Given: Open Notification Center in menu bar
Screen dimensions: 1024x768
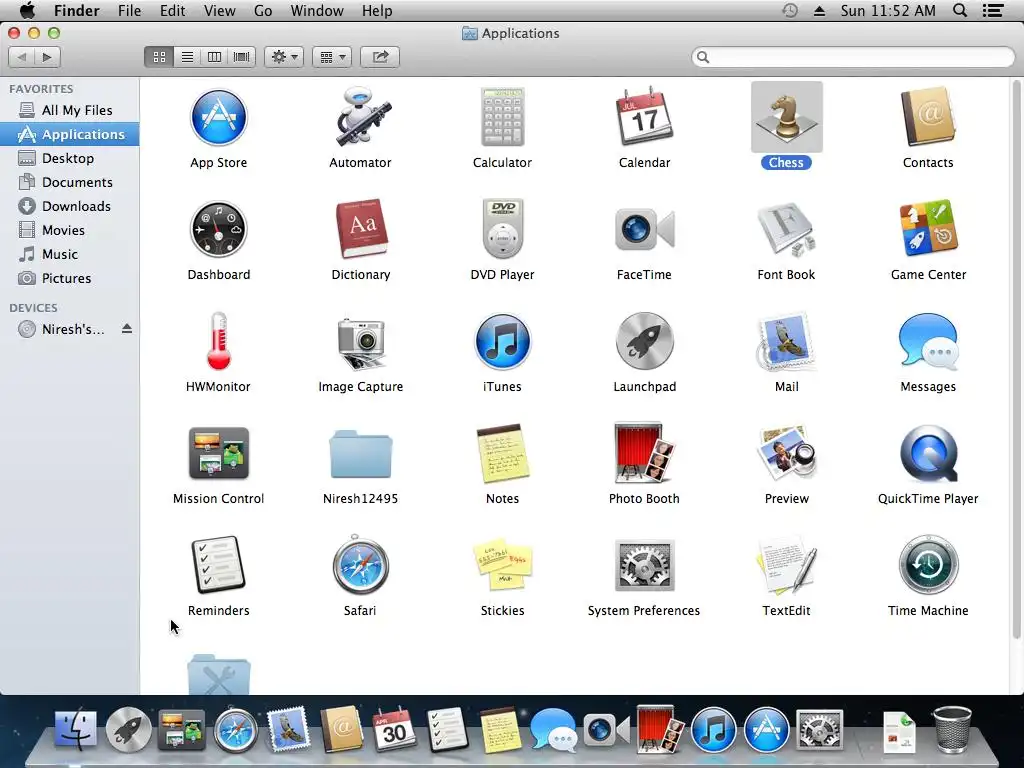Looking at the screenshot, I should pos(993,10).
